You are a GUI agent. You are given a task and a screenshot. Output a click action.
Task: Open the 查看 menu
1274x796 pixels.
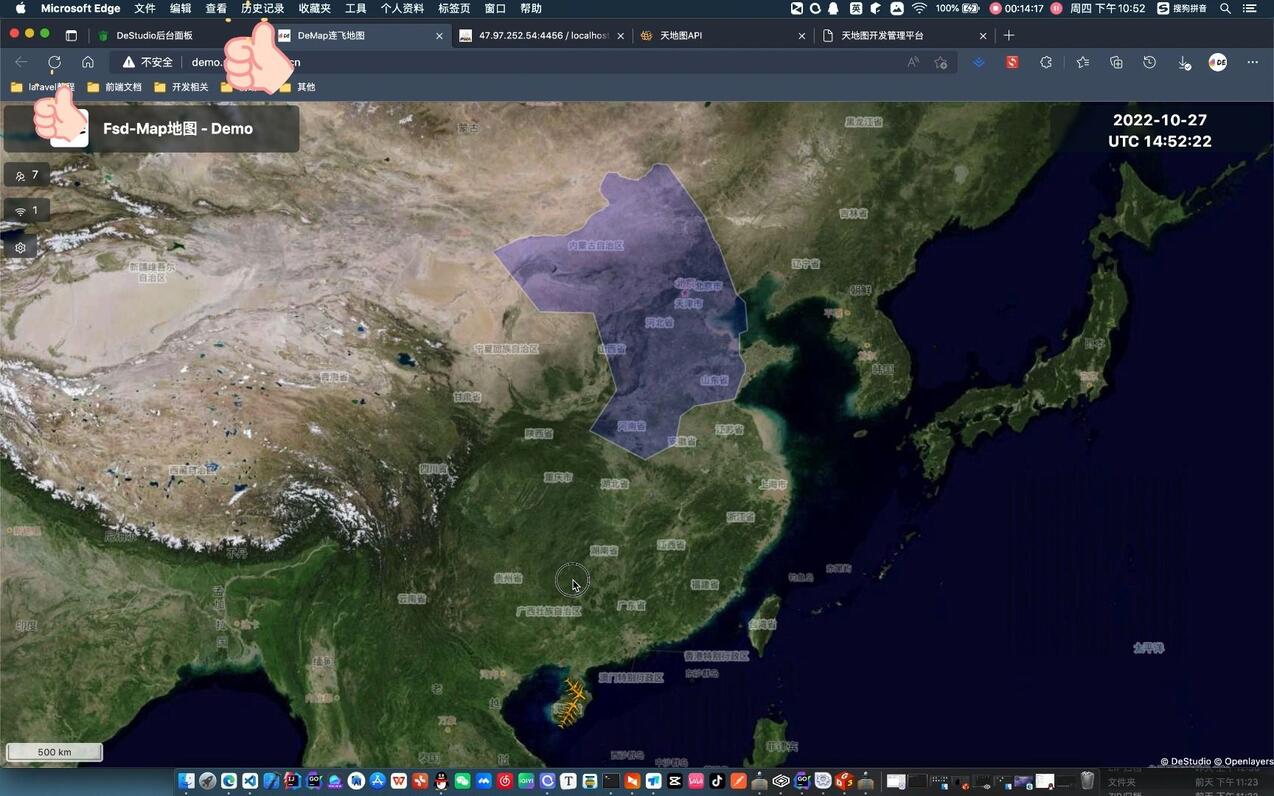point(216,8)
